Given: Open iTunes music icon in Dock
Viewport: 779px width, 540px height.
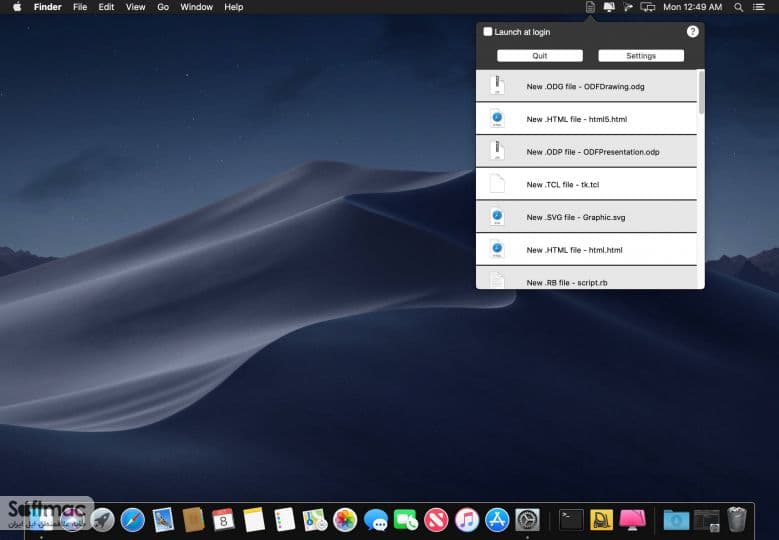Looking at the screenshot, I should pyautogui.click(x=467, y=520).
